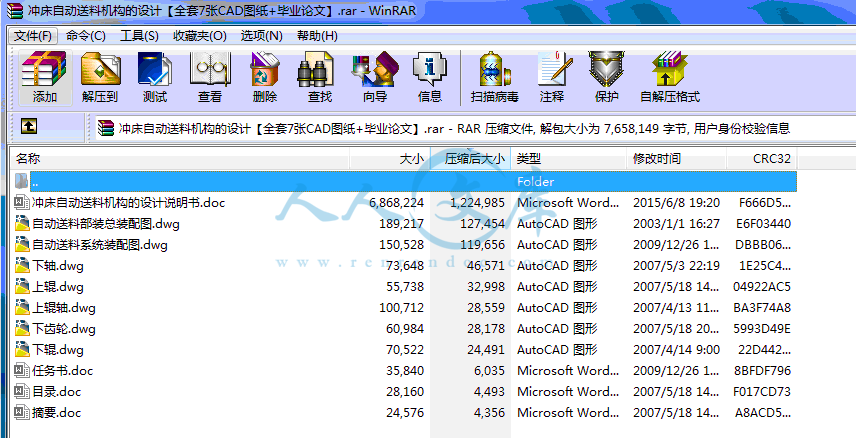
Task: Click the RAR archive icon in address bar
Action: click(106, 128)
